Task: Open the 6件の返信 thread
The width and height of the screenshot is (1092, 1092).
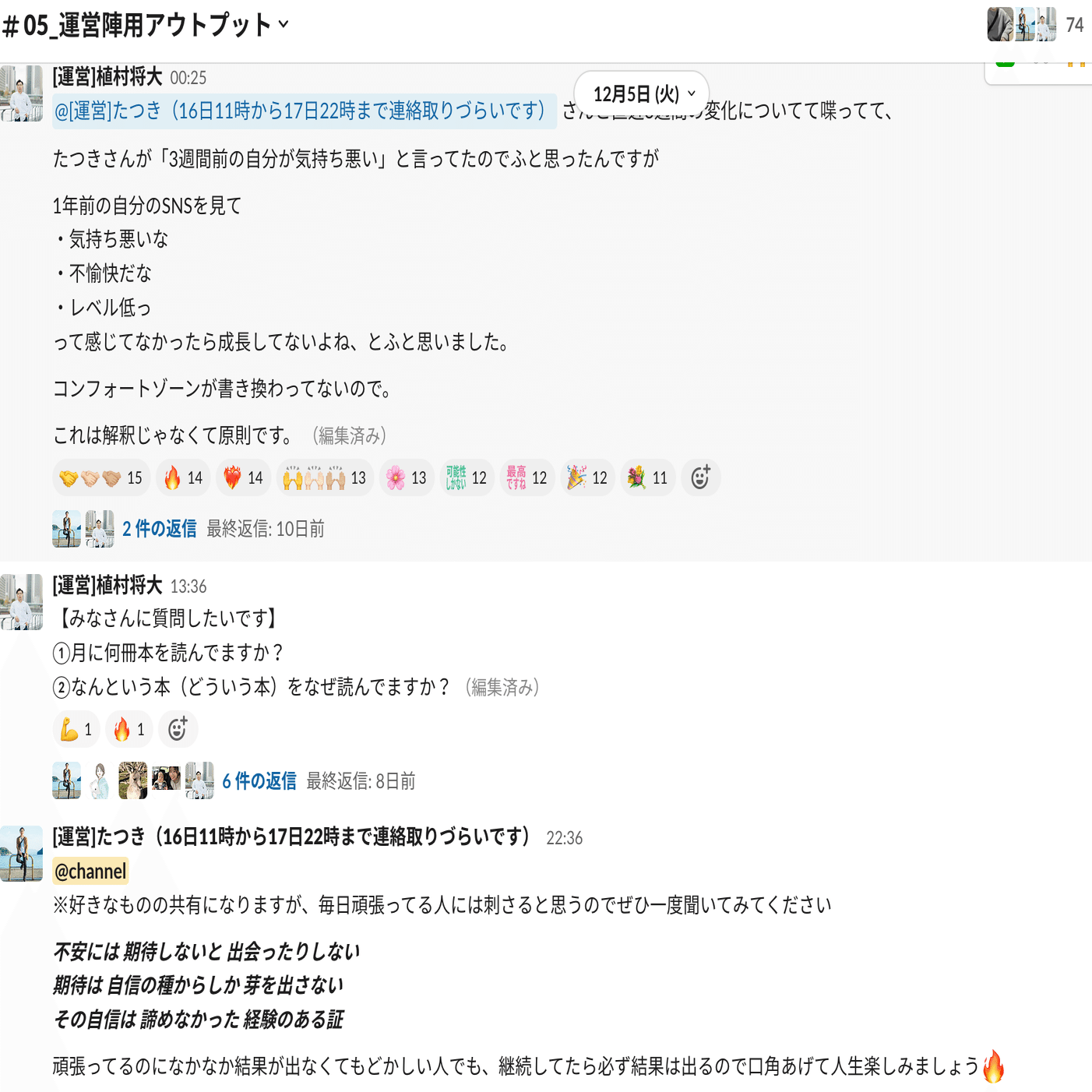Action: click(259, 781)
